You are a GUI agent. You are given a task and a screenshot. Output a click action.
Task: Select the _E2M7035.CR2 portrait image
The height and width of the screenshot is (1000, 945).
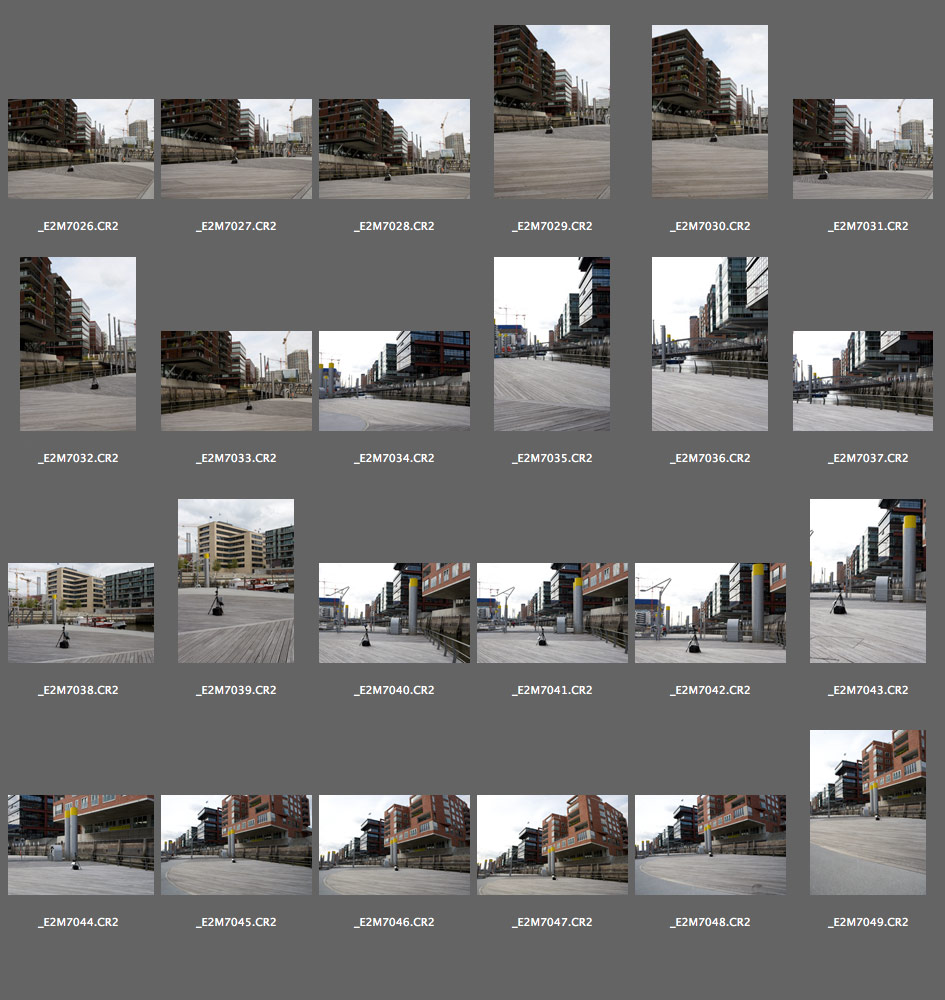551,343
